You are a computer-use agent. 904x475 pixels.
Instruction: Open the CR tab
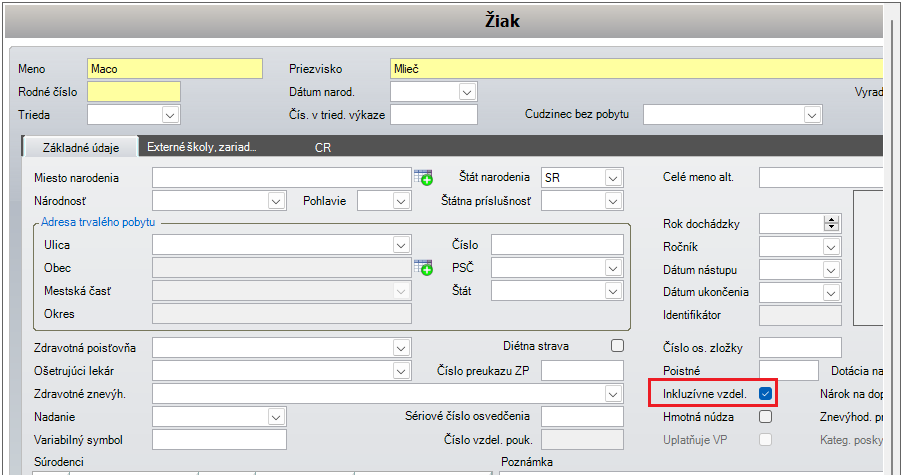point(323,147)
